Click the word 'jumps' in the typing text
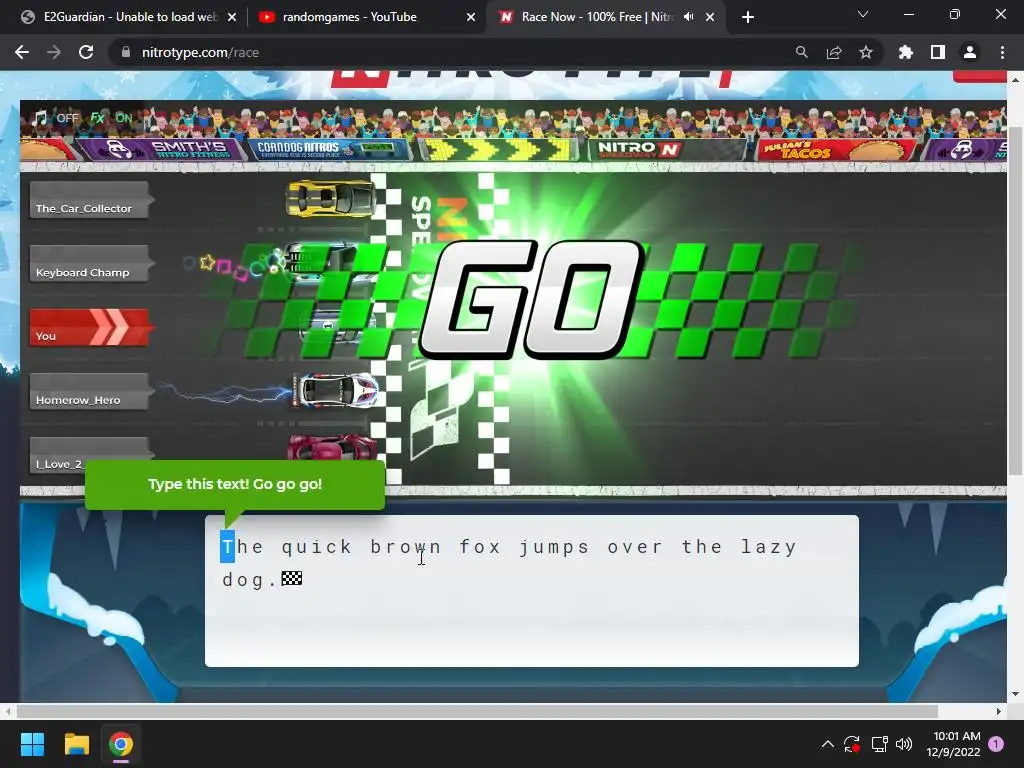The image size is (1024, 768). click(x=554, y=547)
